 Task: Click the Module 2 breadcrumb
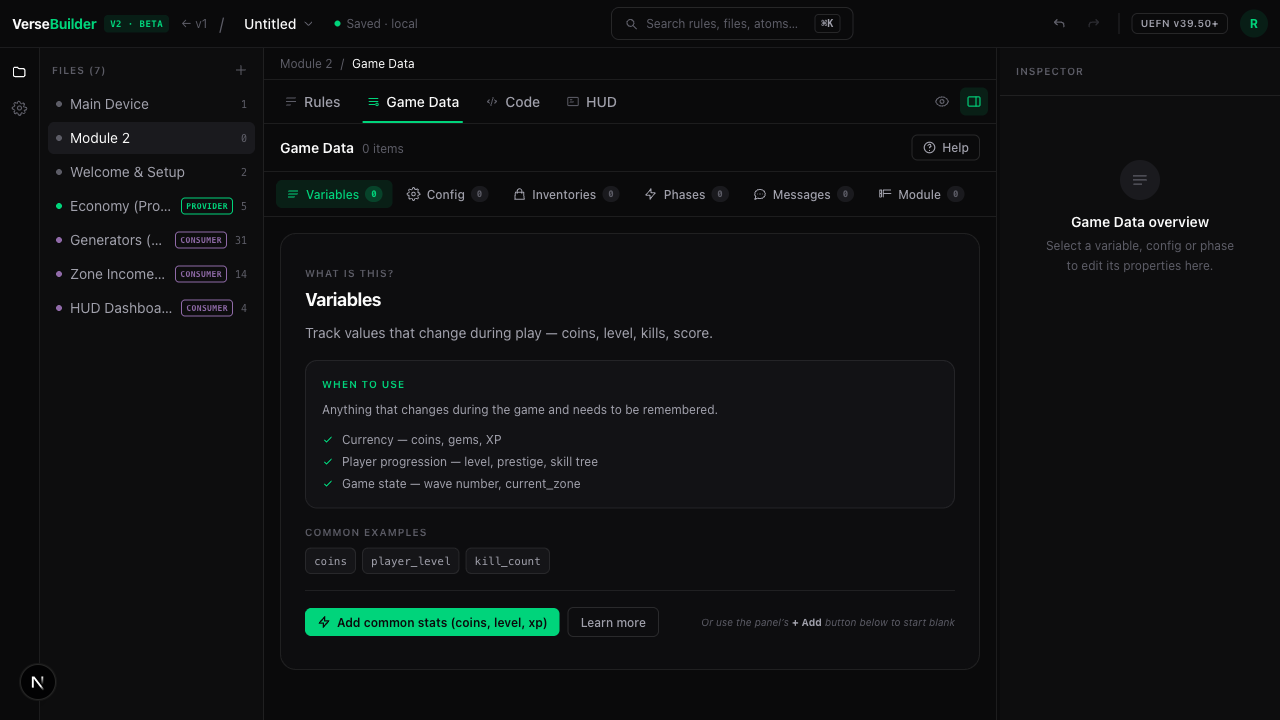point(306,64)
